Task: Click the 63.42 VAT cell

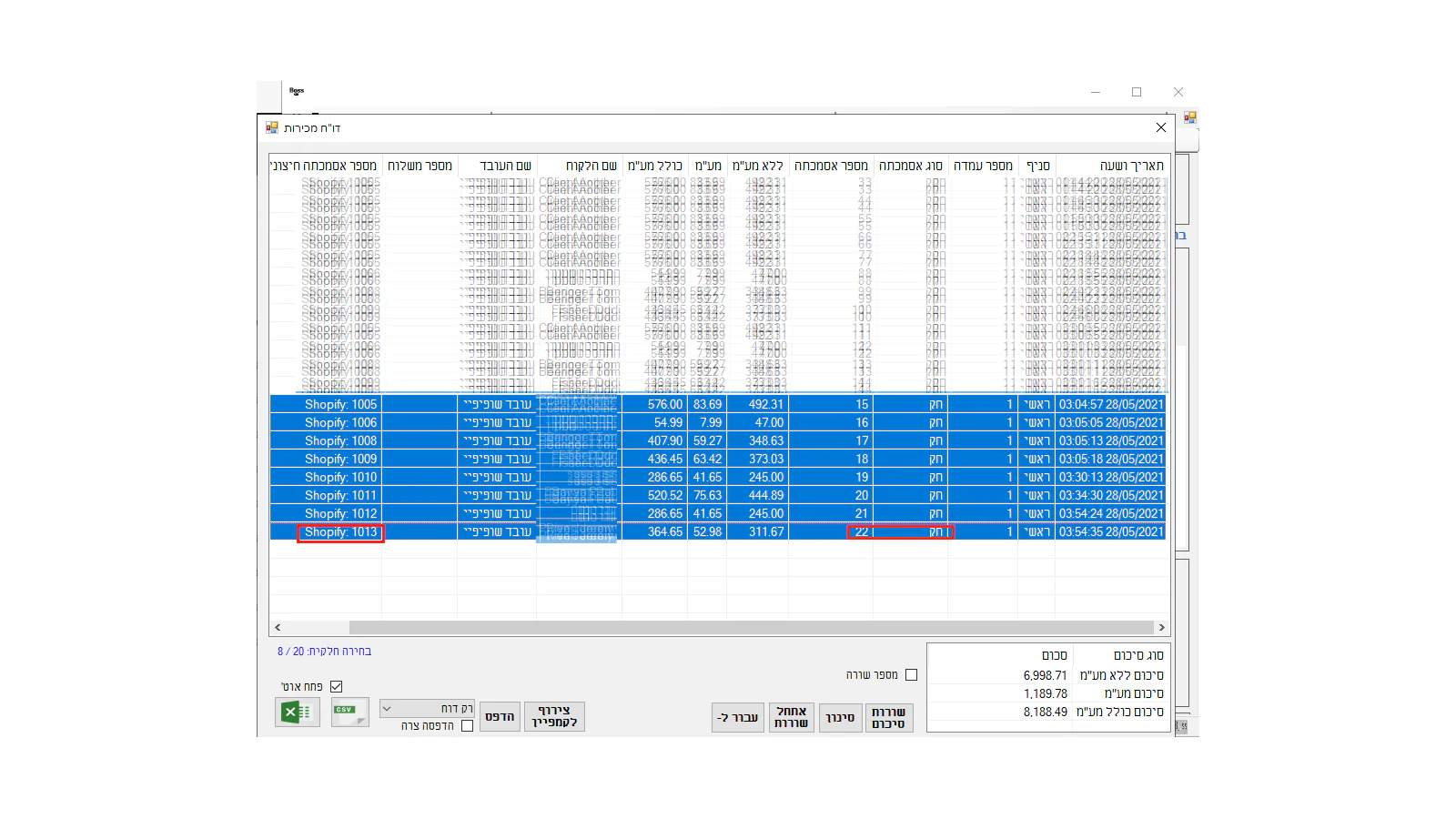Action: [707, 459]
